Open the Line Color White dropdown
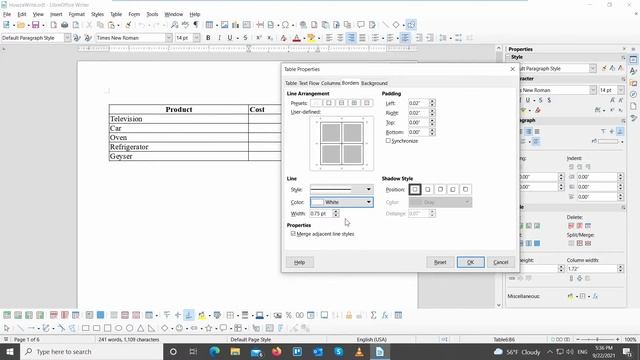640x360 pixels. tap(342, 202)
